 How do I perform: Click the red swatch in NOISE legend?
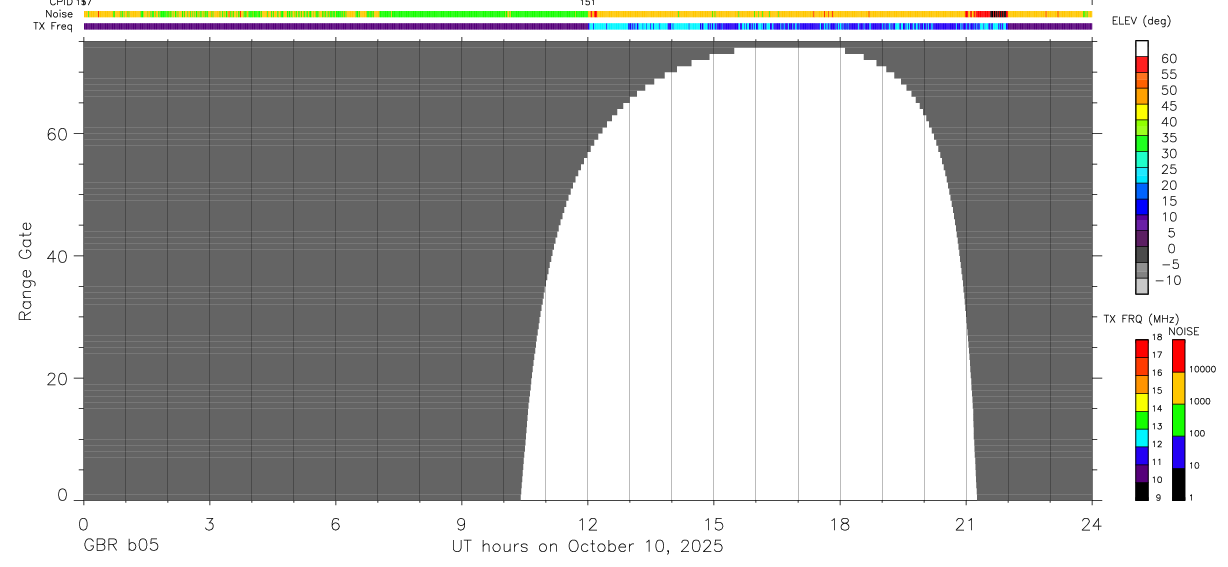tap(1179, 356)
